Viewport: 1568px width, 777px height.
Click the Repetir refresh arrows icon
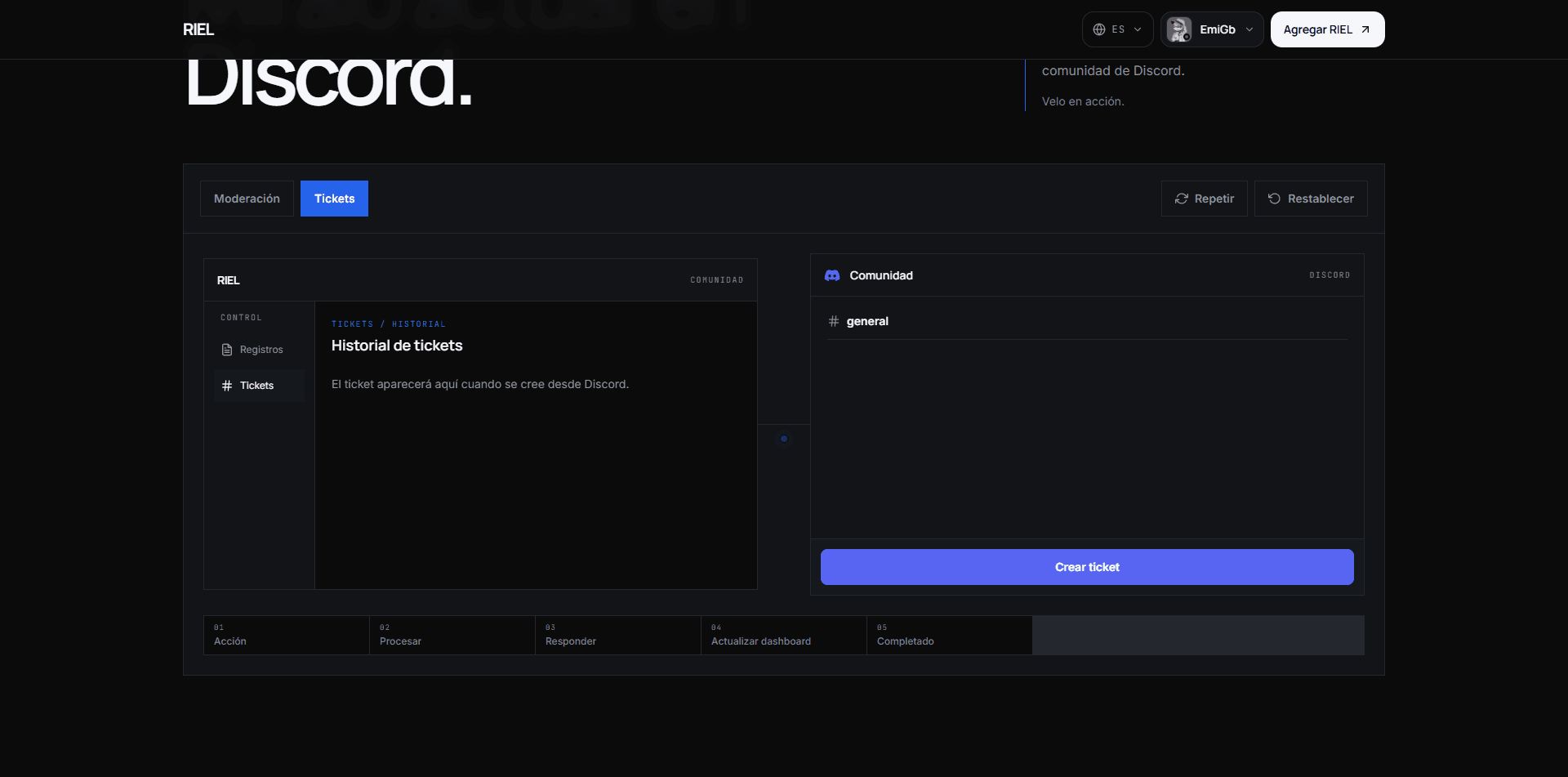point(1181,199)
